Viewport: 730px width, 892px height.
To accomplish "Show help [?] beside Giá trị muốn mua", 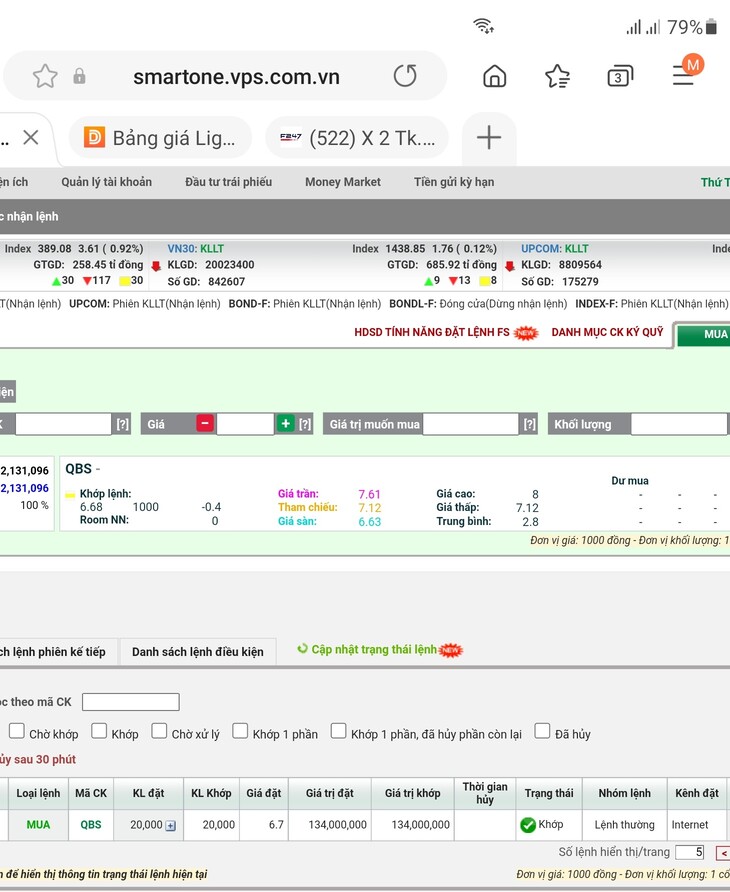I will point(529,424).
